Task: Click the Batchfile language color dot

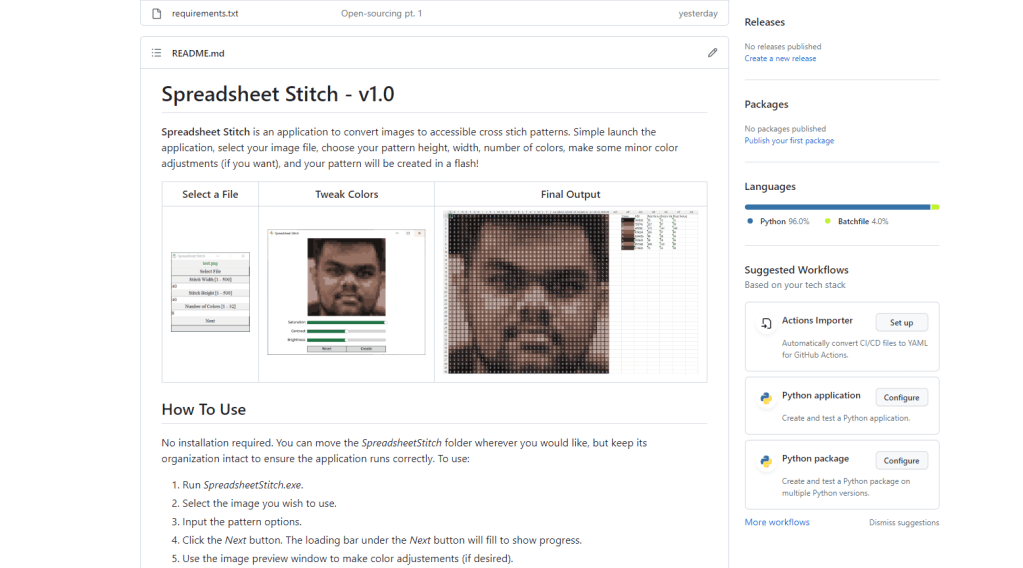Action: [x=828, y=221]
